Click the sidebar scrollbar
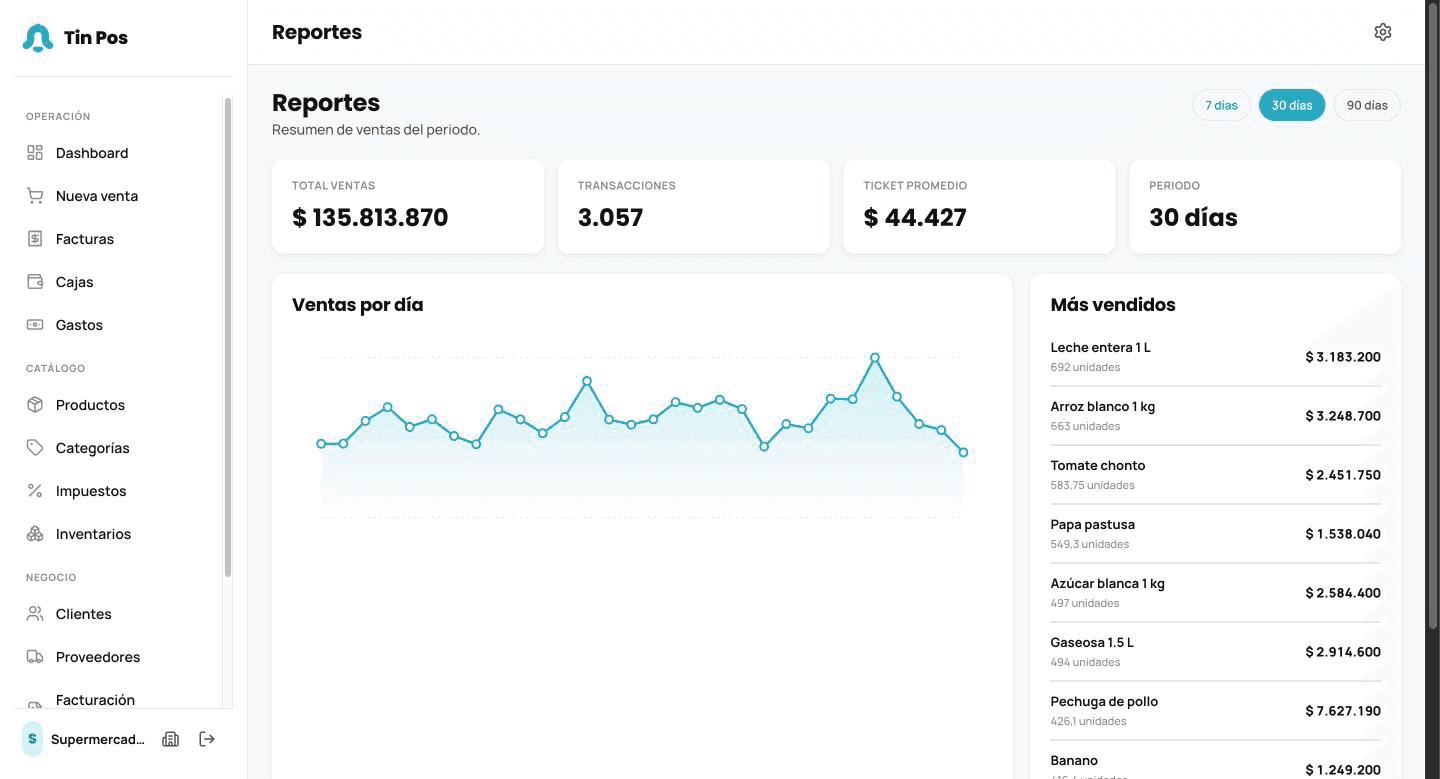Viewport: 1440px width, 779px height. point(228,337)
